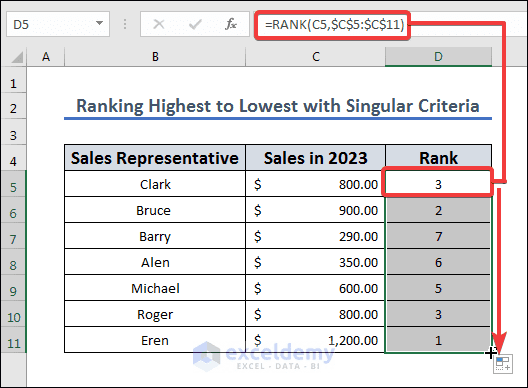This screenshot has width=528, height=388.
Task: Select the 1,200.00 sales cell
Action: (x=316, y=340)
